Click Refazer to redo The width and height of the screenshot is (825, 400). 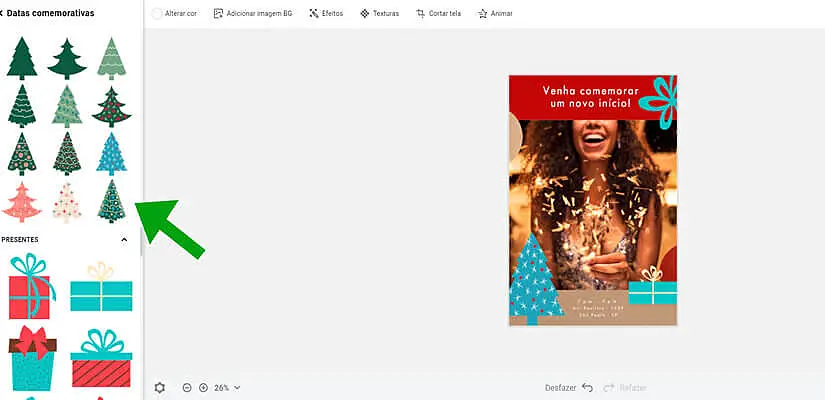point(625,388)
